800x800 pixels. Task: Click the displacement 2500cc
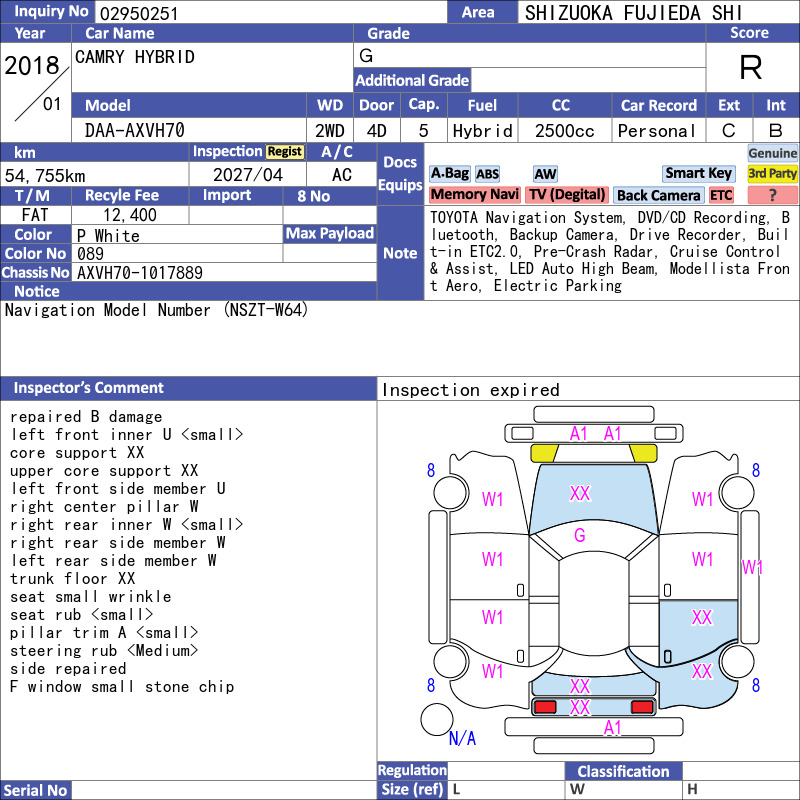564,131
